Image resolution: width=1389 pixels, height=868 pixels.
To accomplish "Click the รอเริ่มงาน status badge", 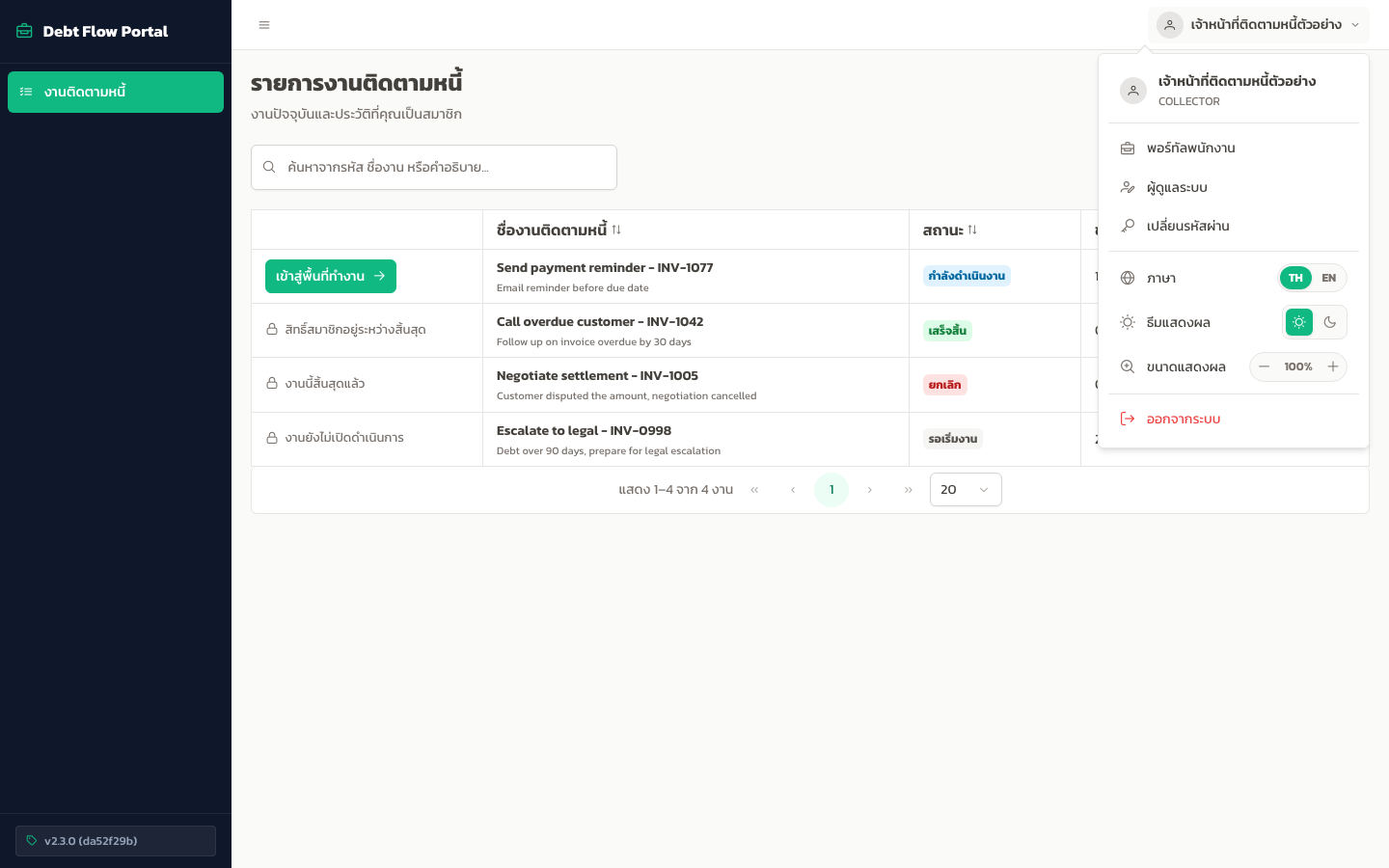I will tap(953, 439).
